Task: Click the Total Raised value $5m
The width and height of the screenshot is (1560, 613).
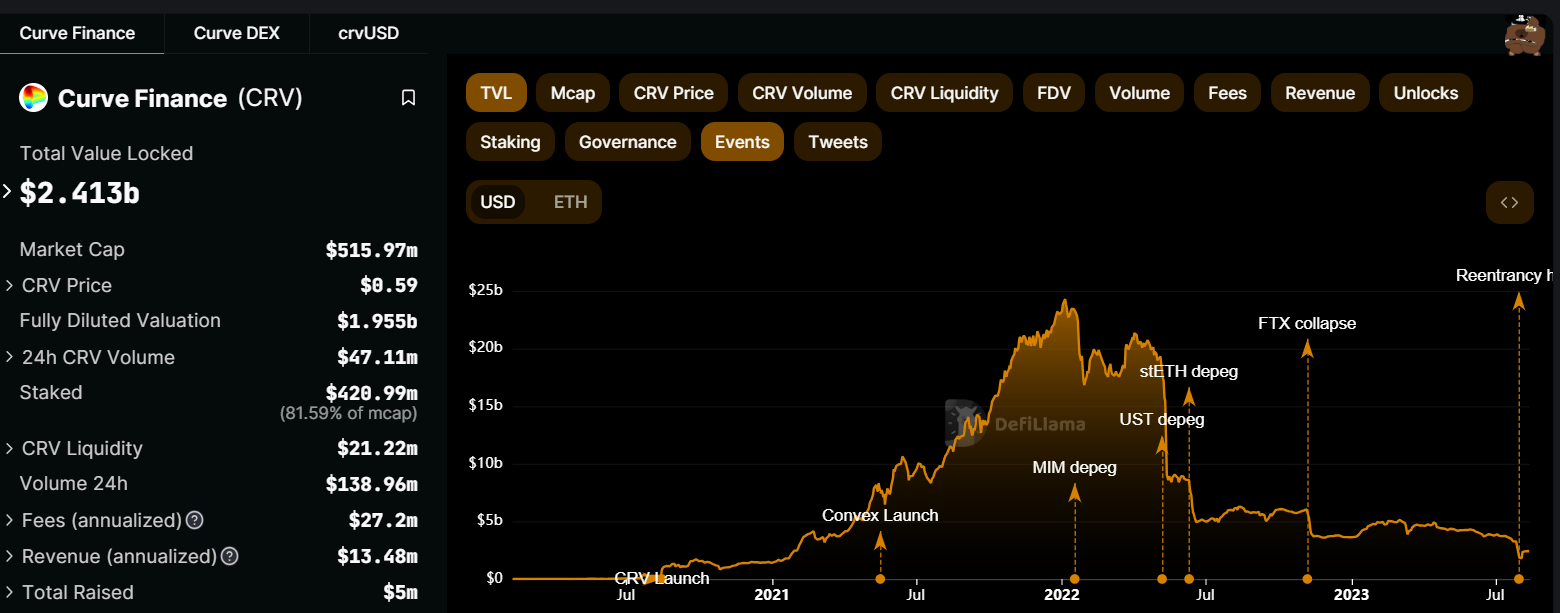Action: pyautogui.click(x=400, y=593)
